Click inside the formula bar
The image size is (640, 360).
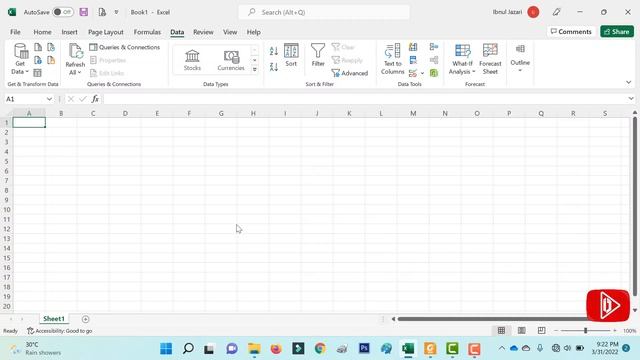click(365, 99)
